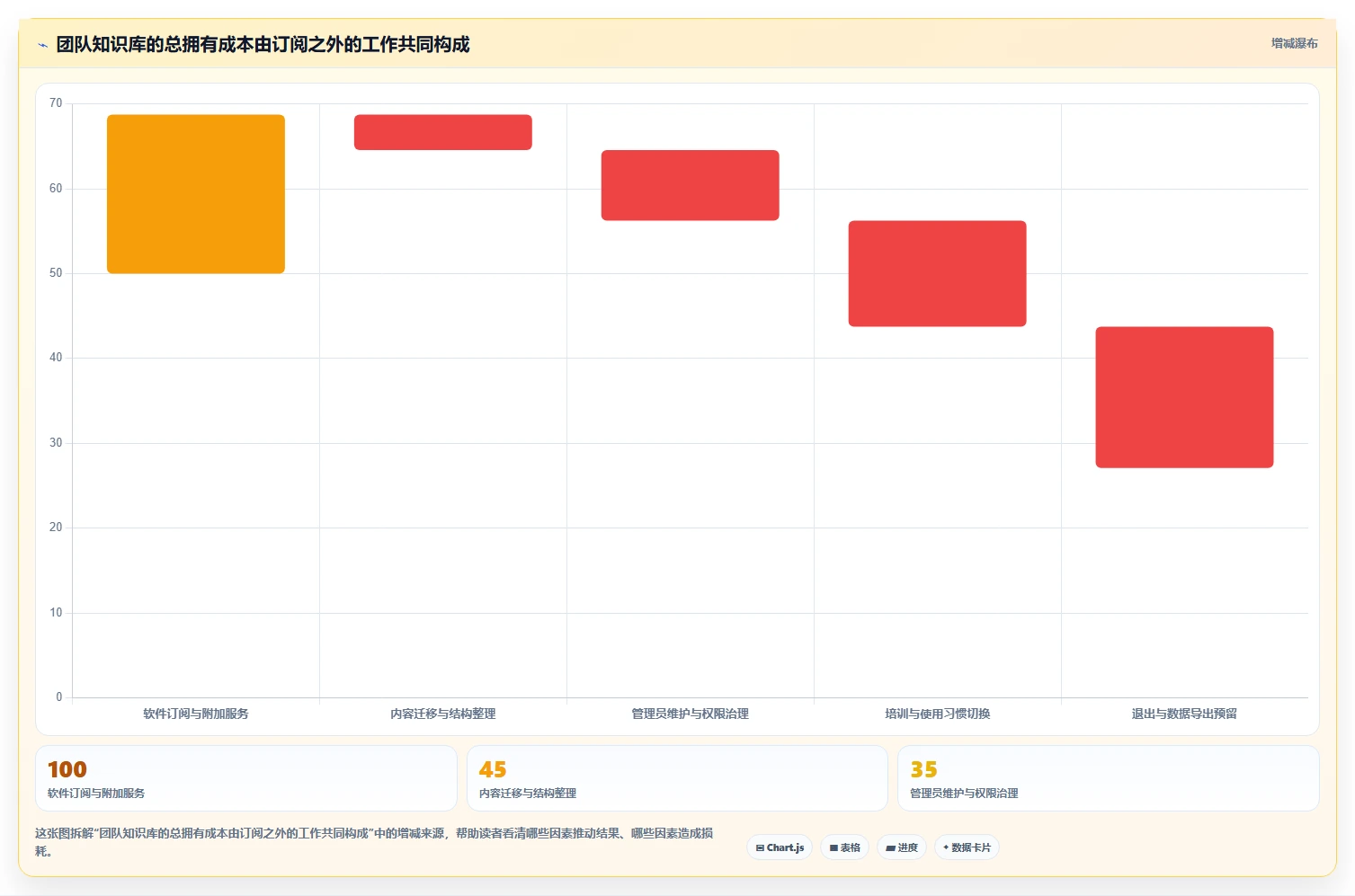Image resolution: width=1355 pixels, height=896 pixels.
Task: Click x-axis label 内容迁移与结构整理
Action: [443, 714]
